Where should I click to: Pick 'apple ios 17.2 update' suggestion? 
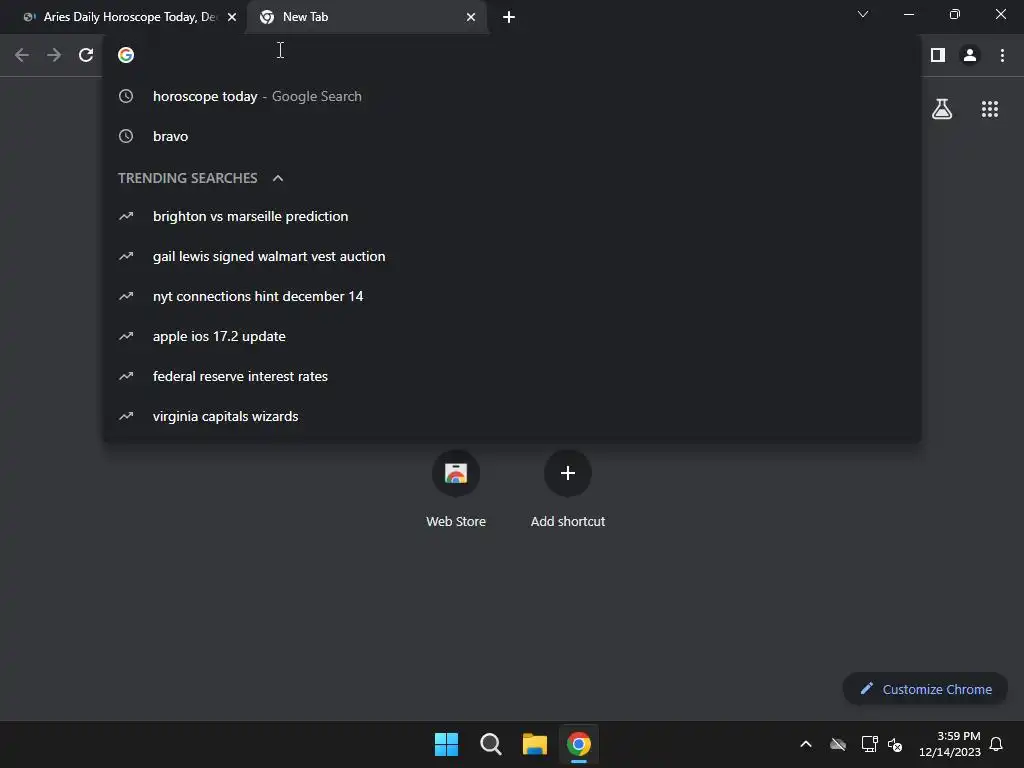coord(512,336)
